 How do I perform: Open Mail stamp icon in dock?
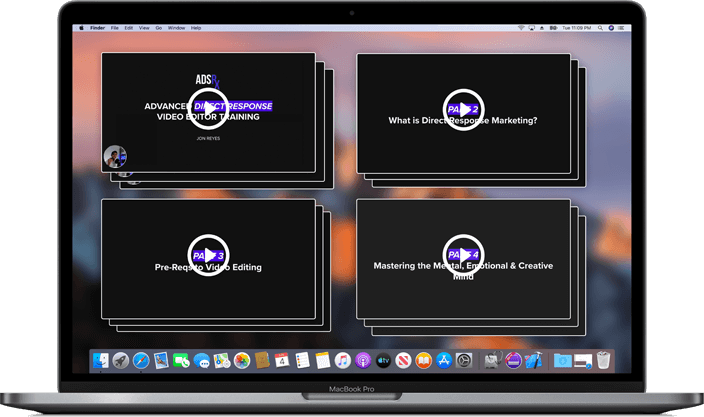pos(161,360)
